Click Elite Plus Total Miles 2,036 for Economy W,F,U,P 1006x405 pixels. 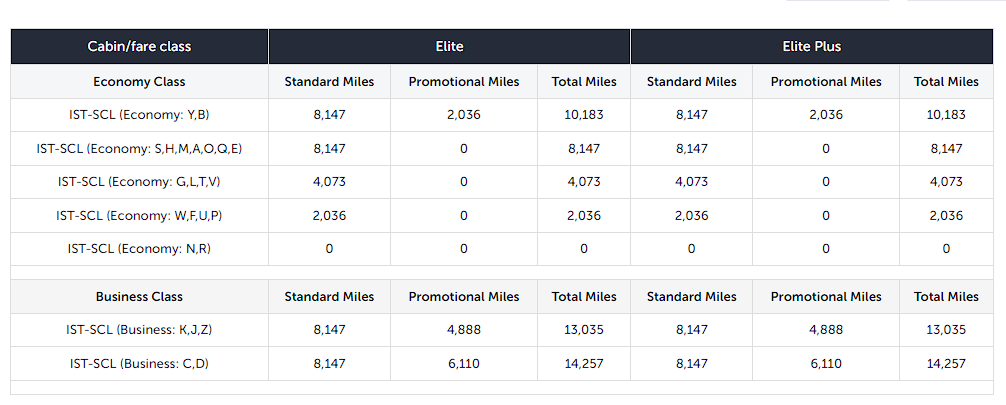946,216
